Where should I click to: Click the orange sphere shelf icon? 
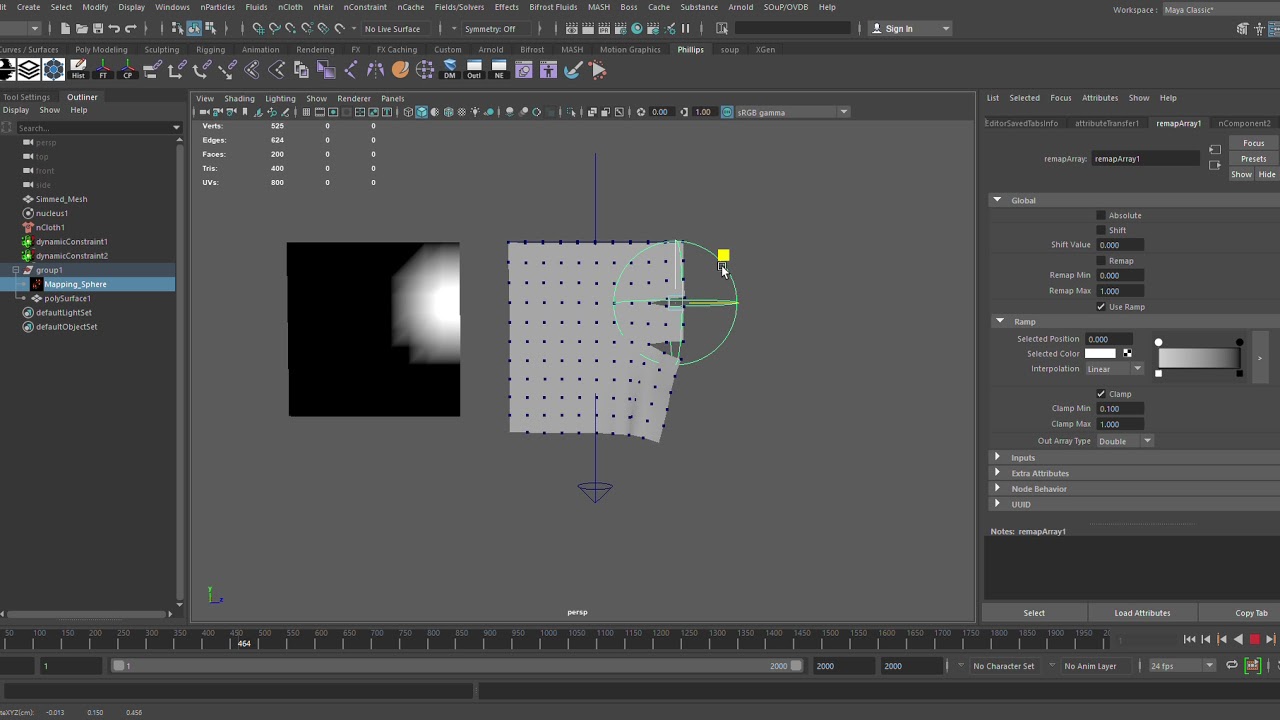pyautogui.click(x=400, y=70)
